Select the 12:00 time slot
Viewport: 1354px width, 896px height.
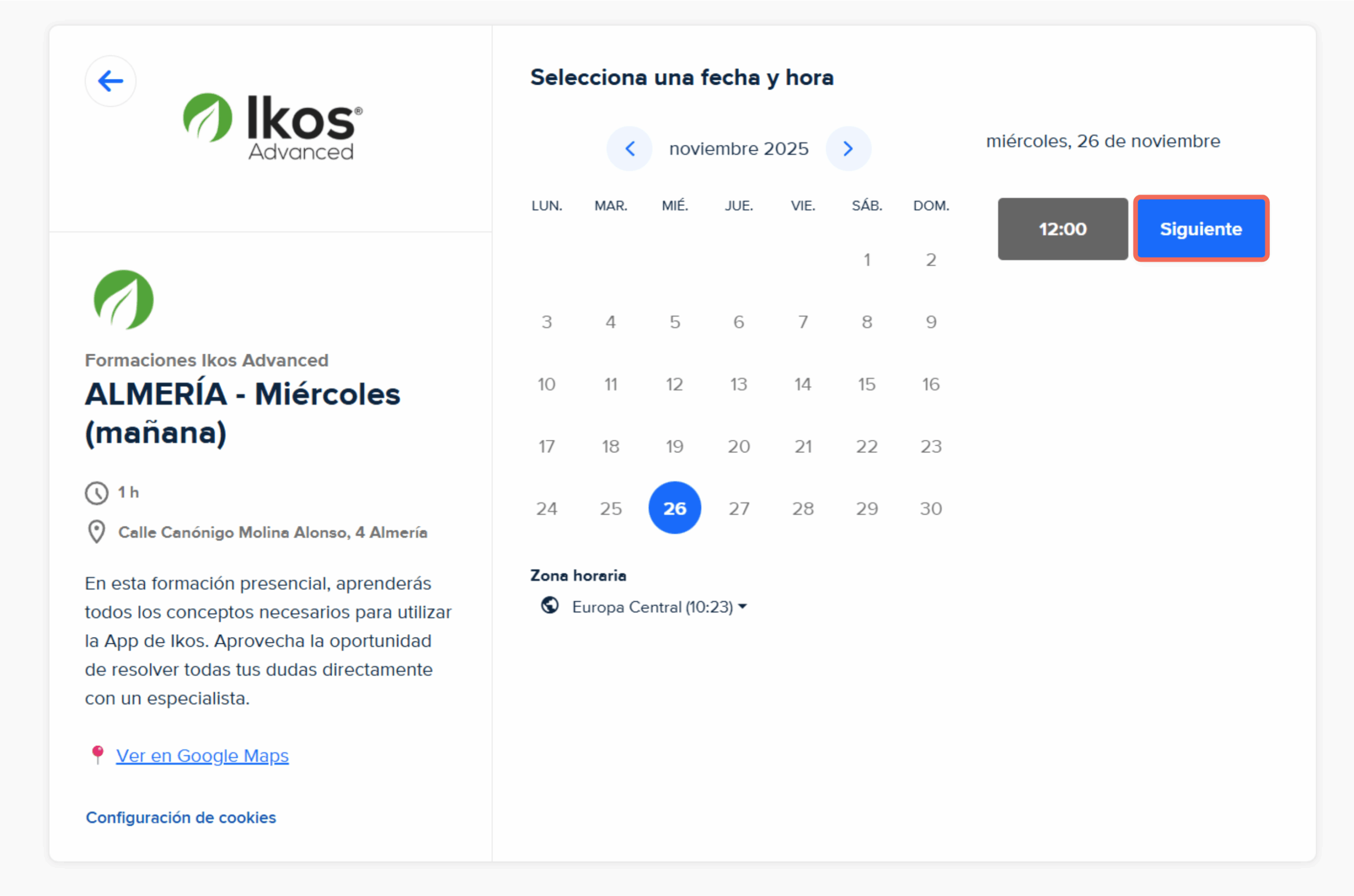point(1063,229)
